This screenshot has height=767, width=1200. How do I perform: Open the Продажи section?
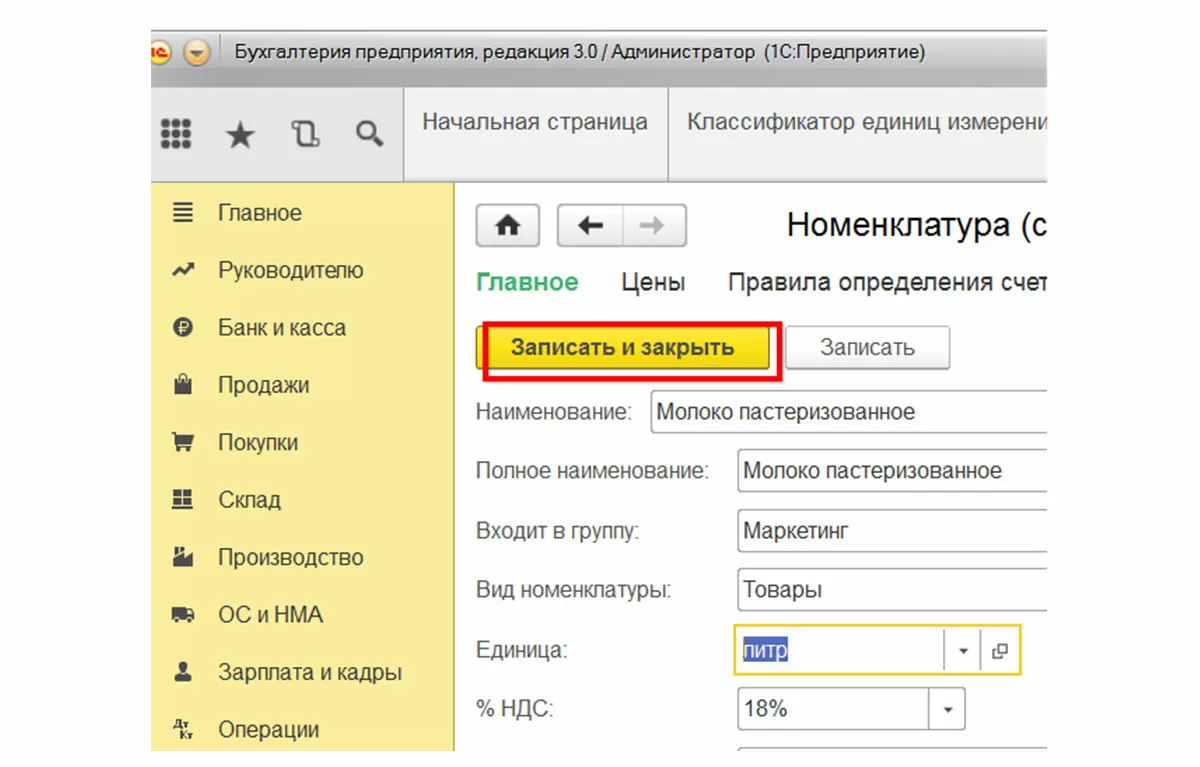(x=264, y=385)
